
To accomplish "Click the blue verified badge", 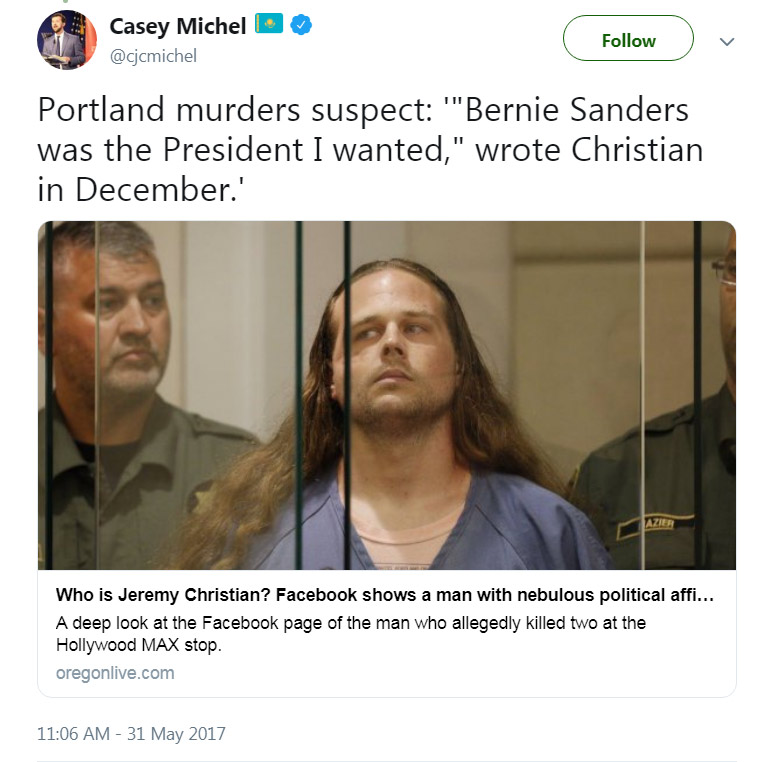I will [300, 26].
